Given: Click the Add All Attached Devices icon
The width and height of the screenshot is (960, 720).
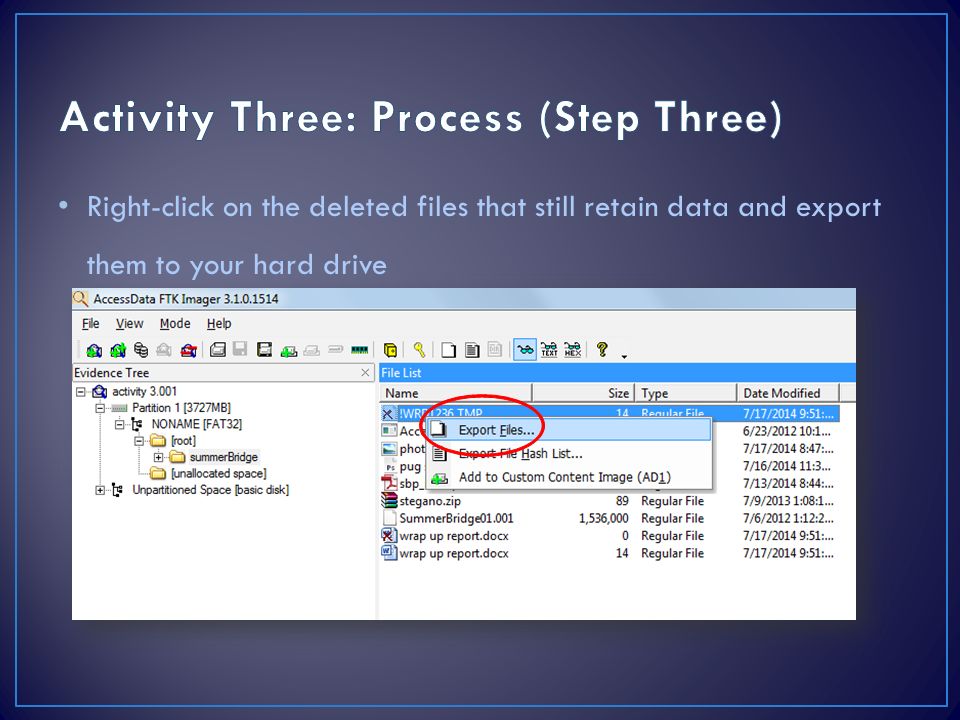Looking at the screenshot, I should point(118,350).
